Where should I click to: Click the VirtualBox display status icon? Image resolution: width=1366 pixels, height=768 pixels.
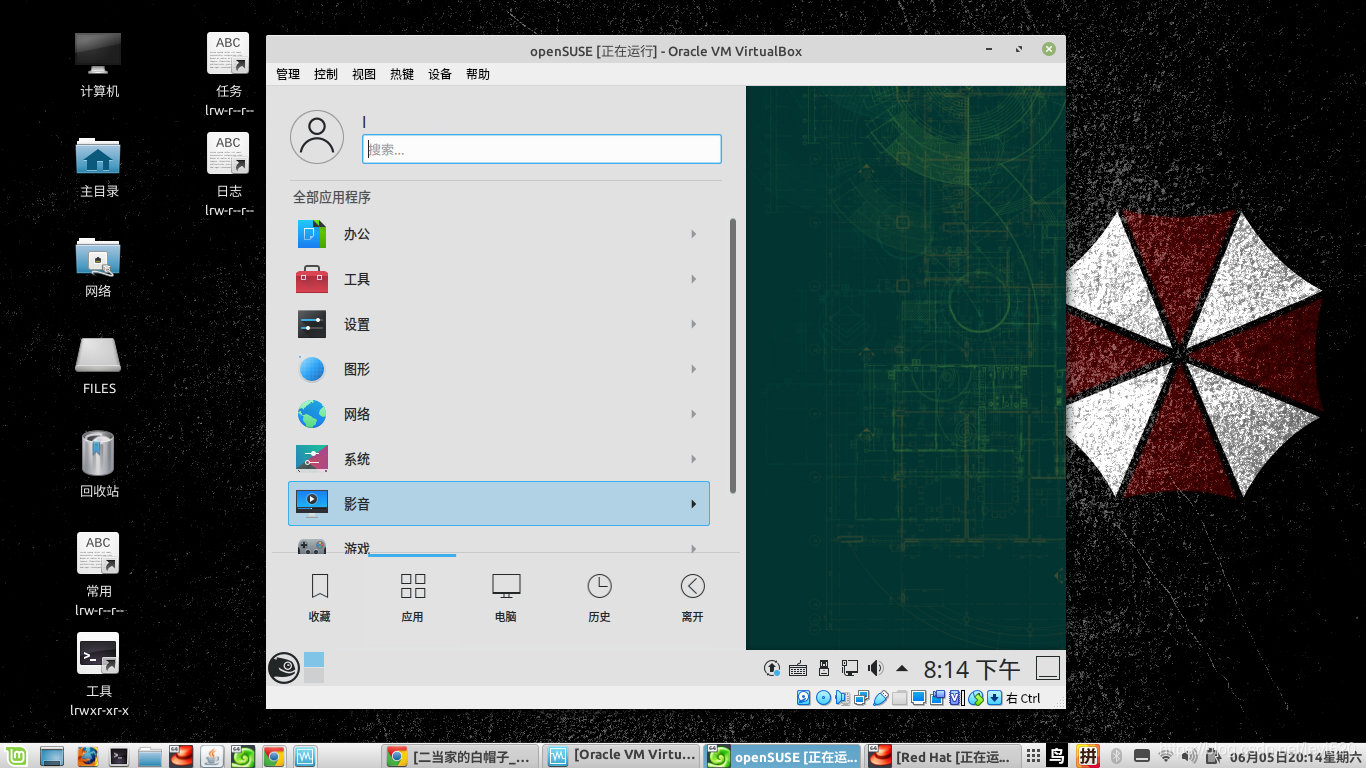918,698
